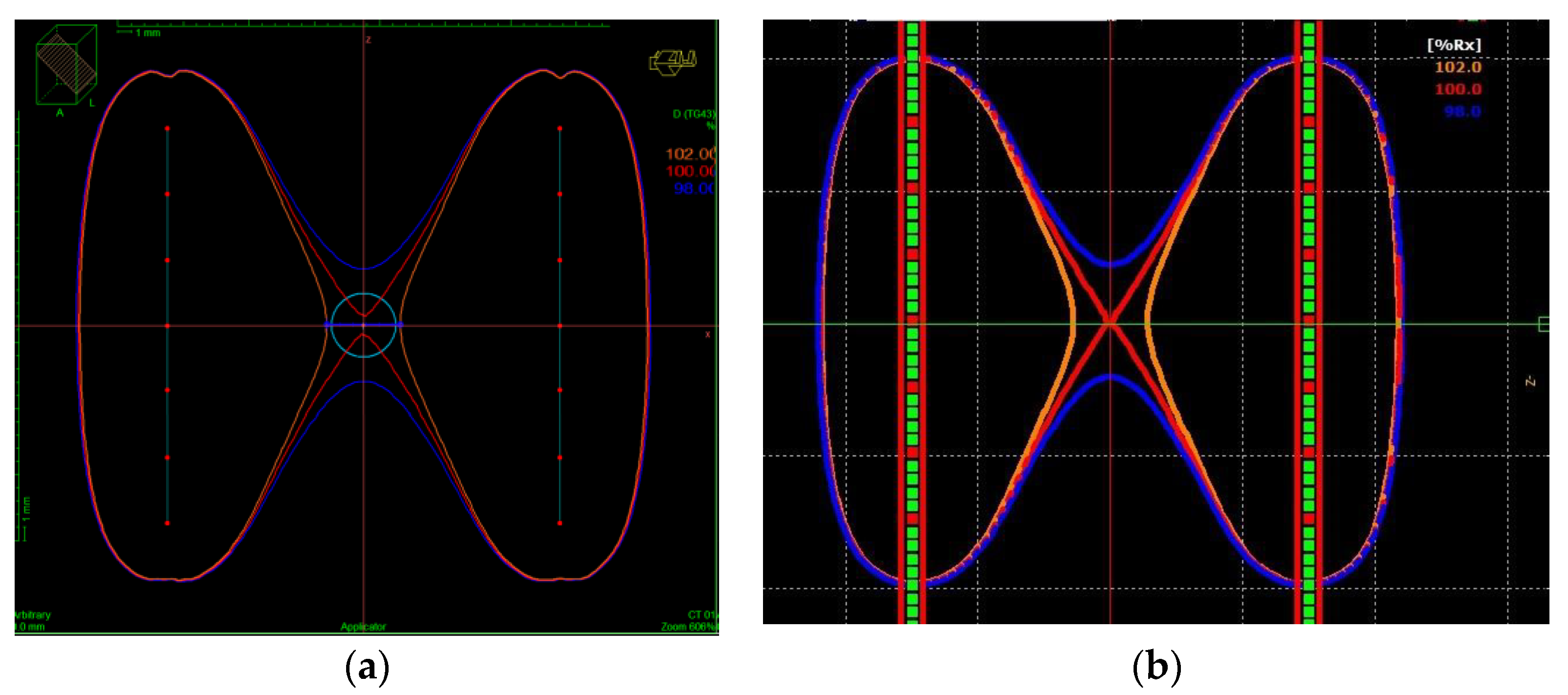Click the yellow applicator view icon
Screen dimensions: 1568x695
click(x=672, y=62)
